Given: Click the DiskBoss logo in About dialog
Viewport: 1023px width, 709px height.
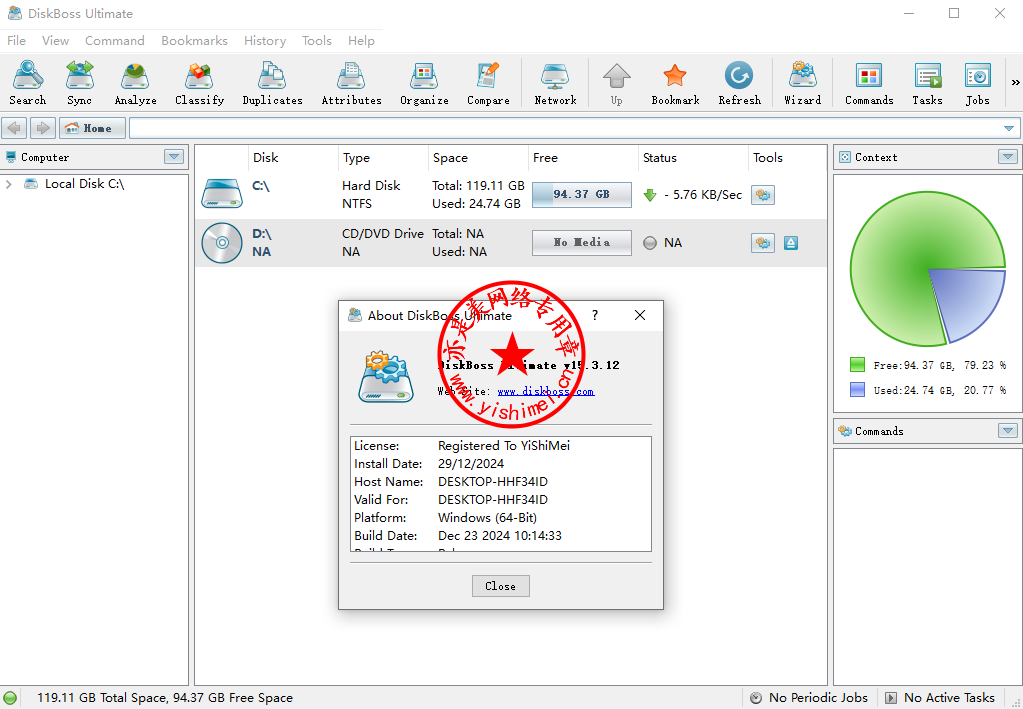Looking at the screenshot, I should pos(386,376).
